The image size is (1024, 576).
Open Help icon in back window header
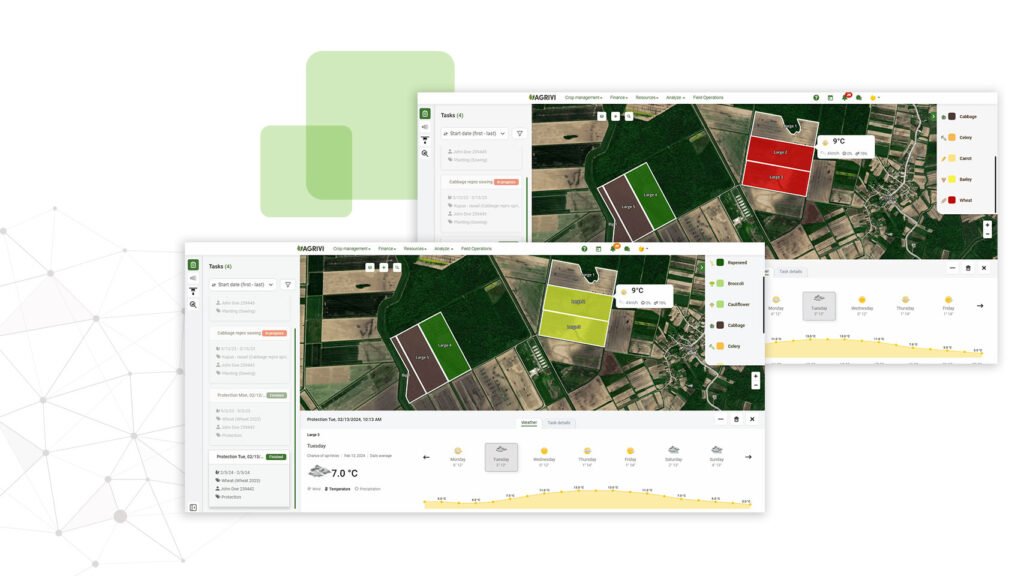tap(816, 97)
